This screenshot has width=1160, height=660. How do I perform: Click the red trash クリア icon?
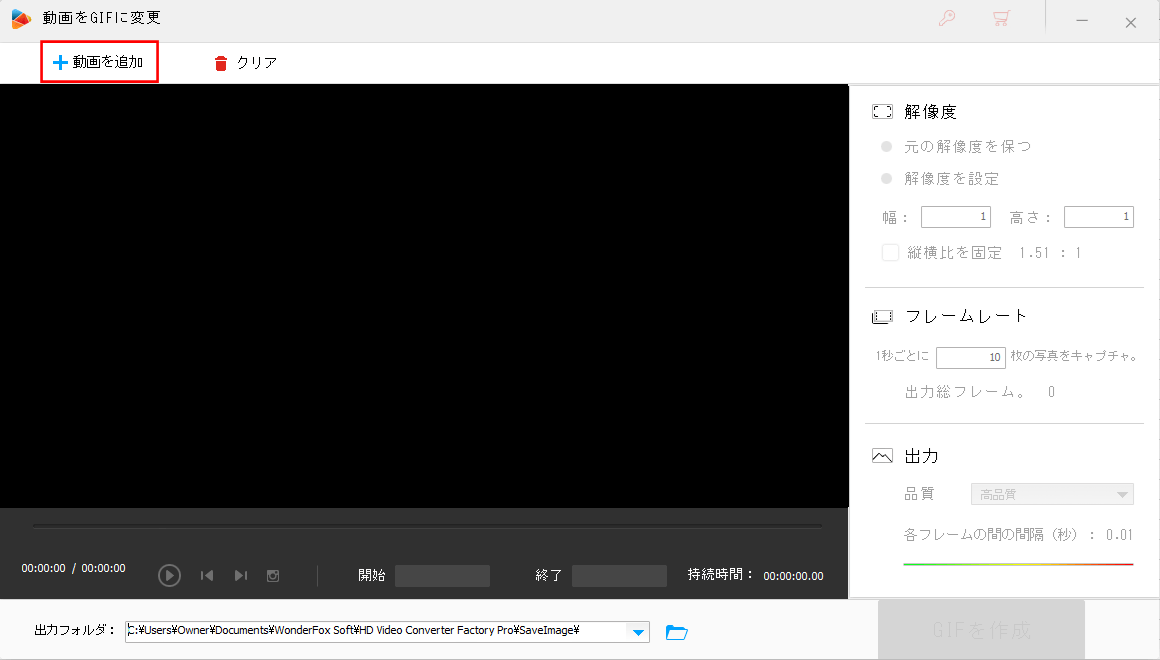tap(221, 63)
